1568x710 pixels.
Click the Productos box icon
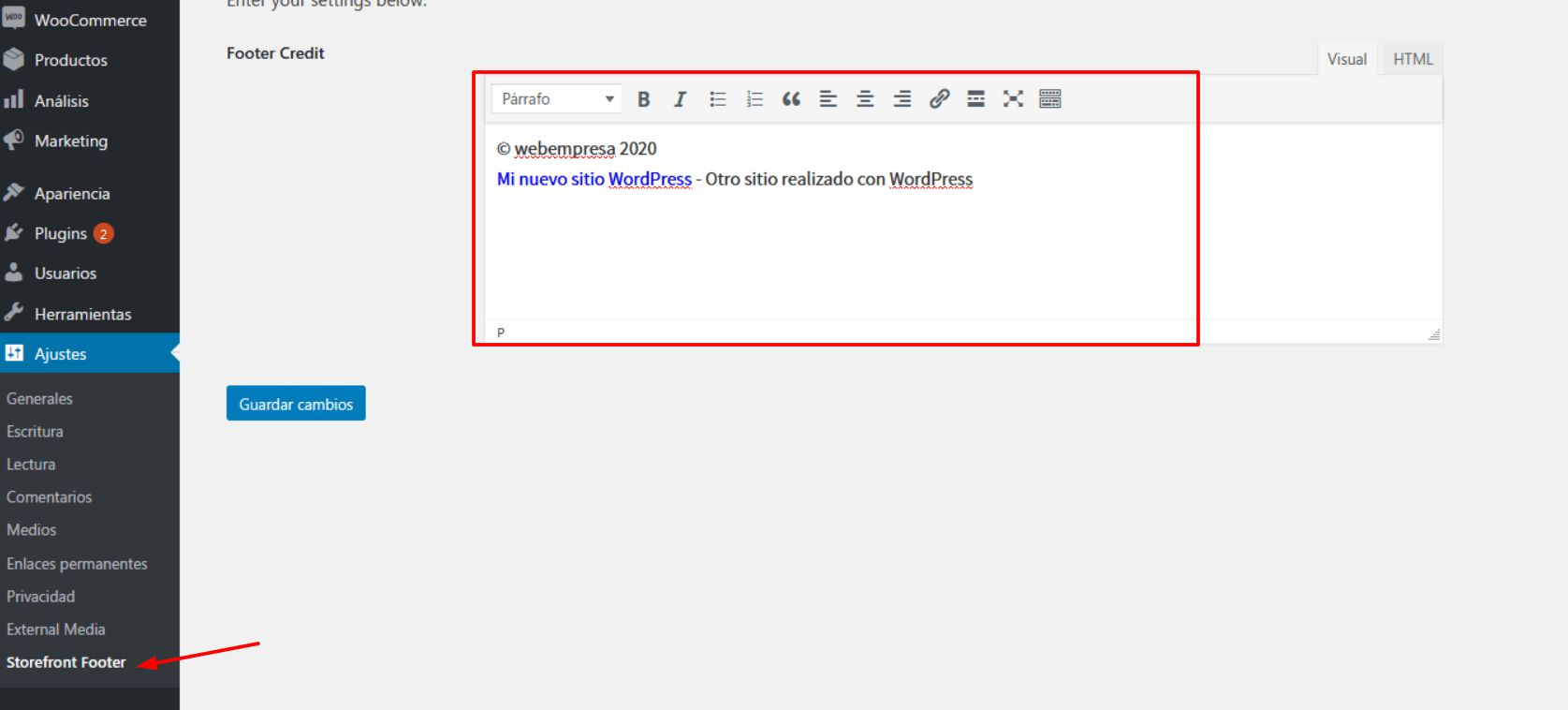pyautogui.click(x=13, y=59)
